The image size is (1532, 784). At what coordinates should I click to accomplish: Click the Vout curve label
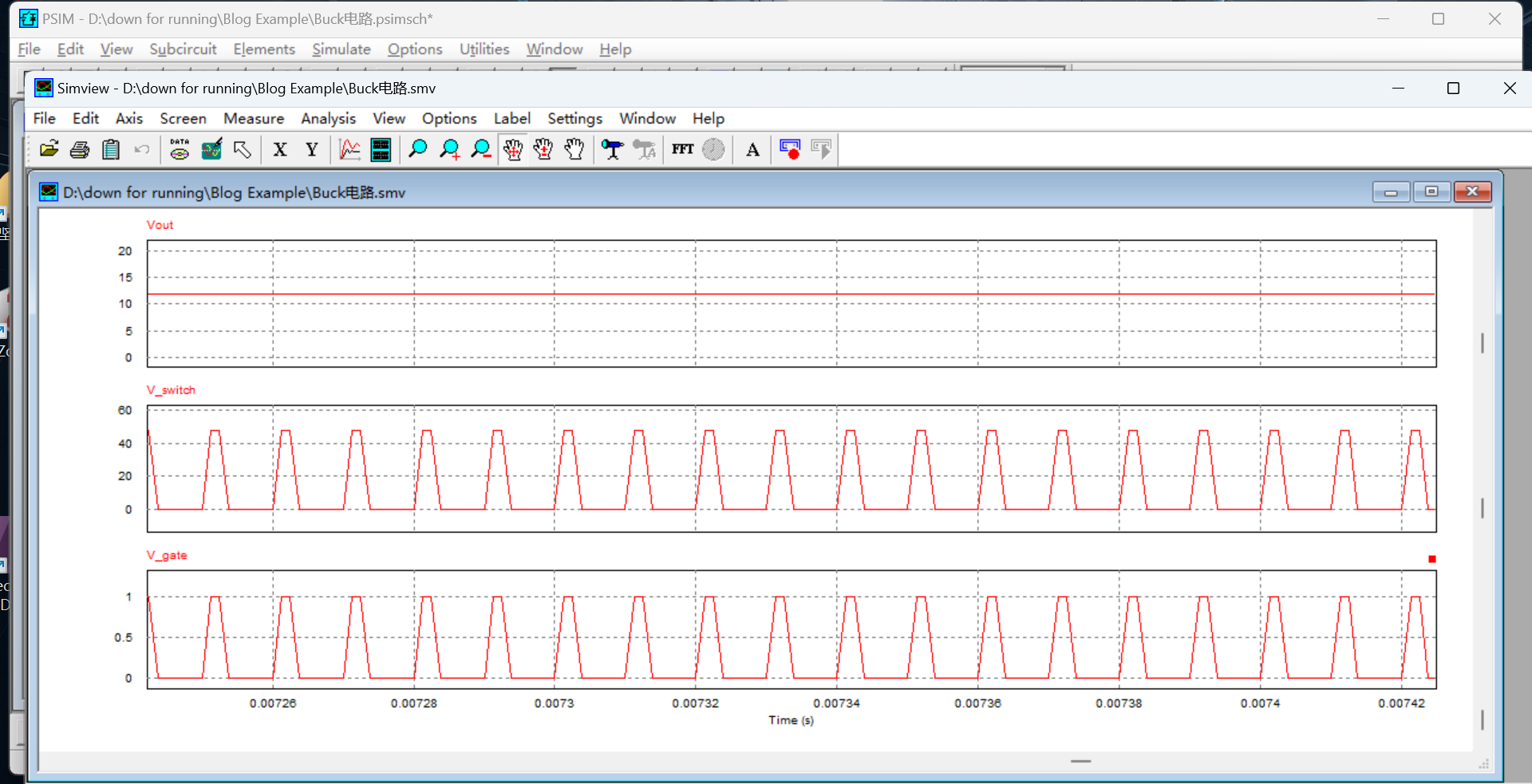point(160,225)
